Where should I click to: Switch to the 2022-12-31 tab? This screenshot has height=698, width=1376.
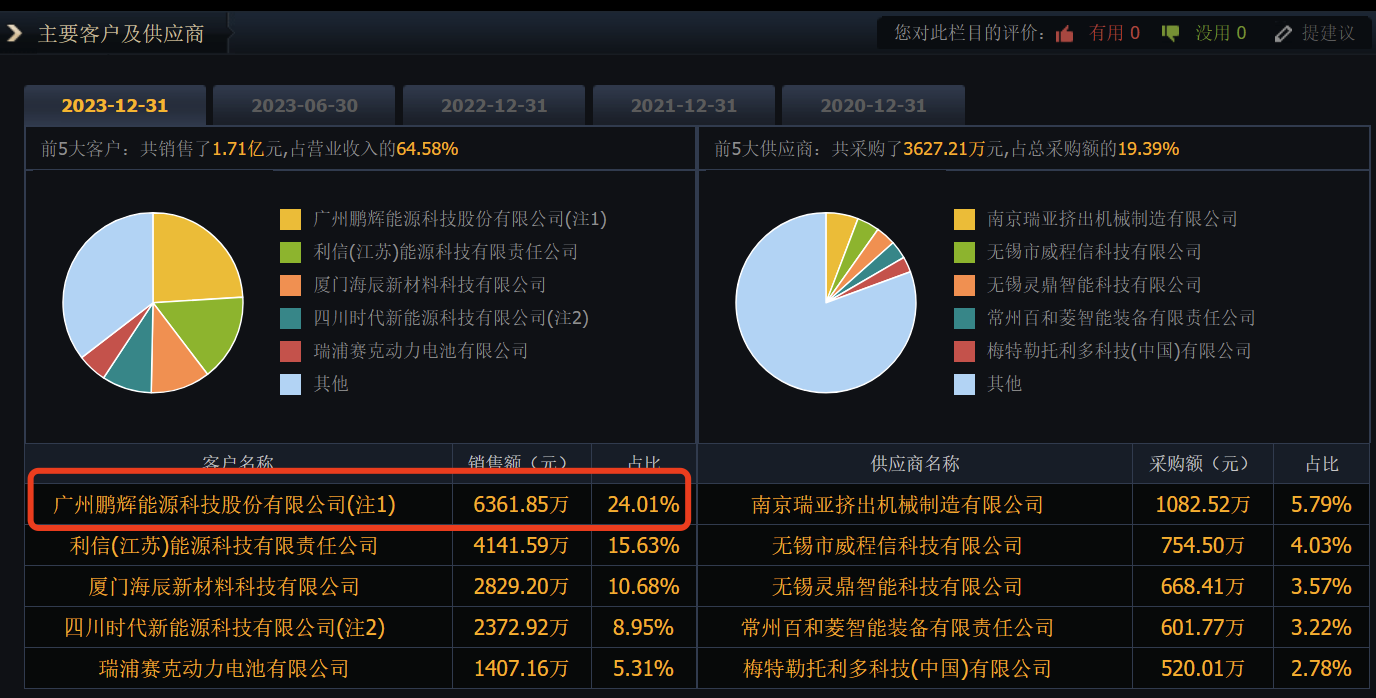point(494,106)
